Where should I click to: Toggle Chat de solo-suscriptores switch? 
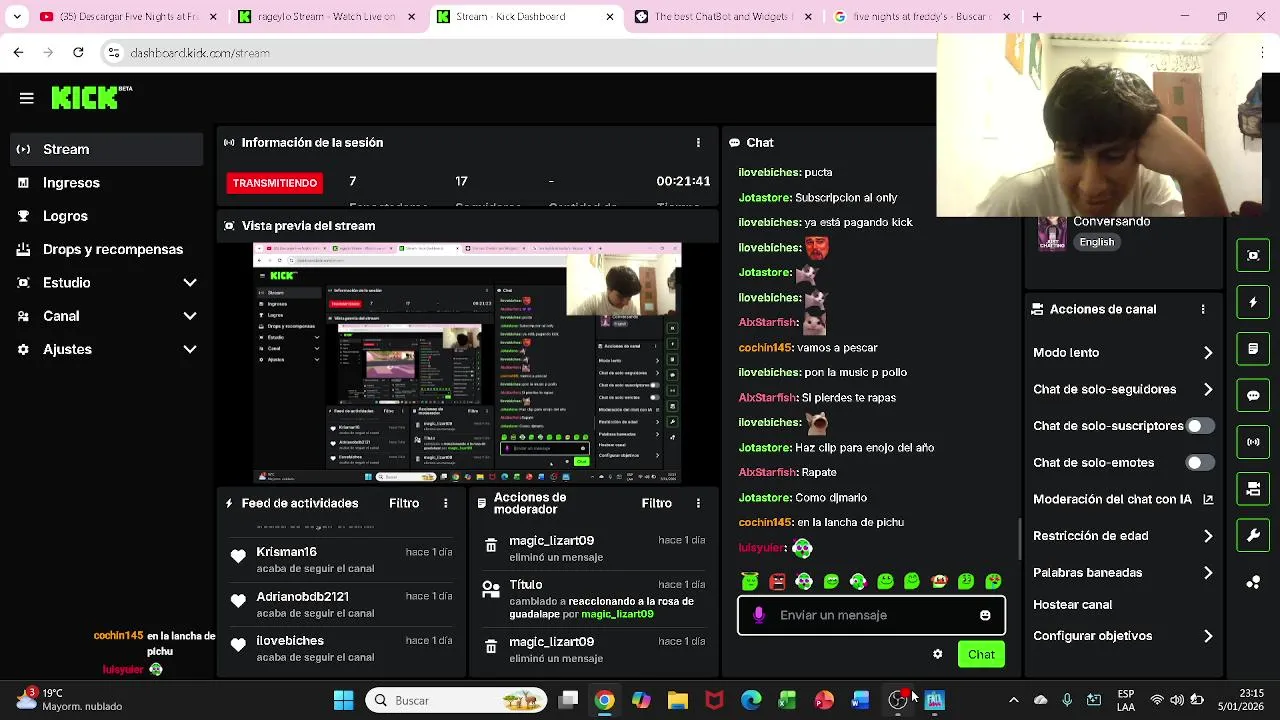point(1200,426)
